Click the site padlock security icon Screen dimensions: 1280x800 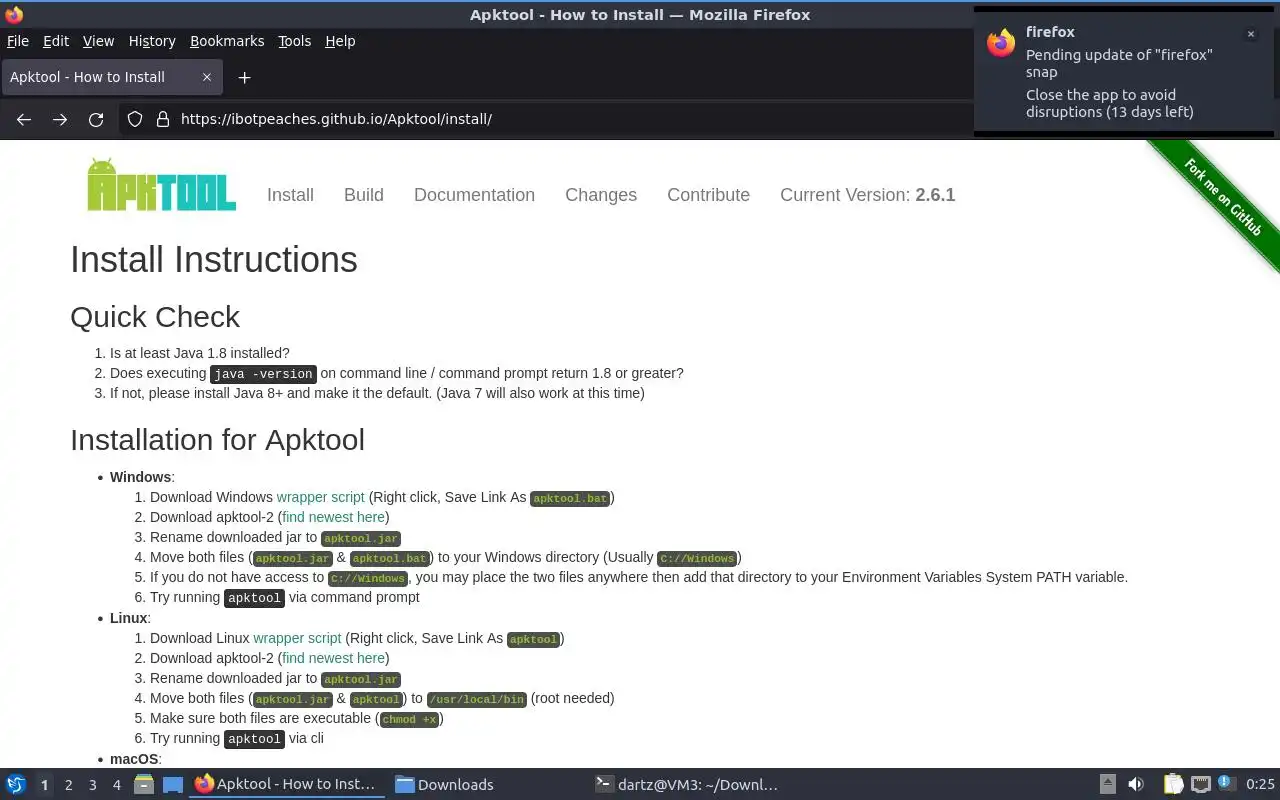point(163,119)
